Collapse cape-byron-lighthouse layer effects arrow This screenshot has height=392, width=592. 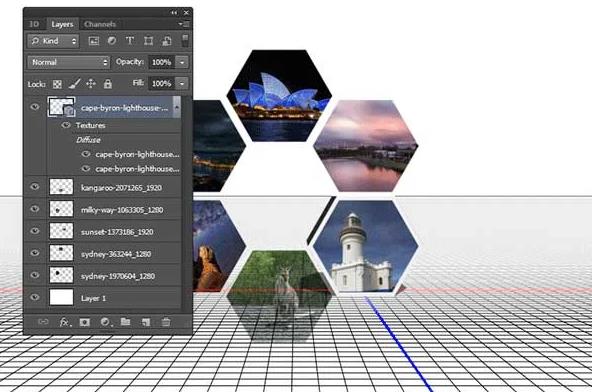(x=177, y=107)
